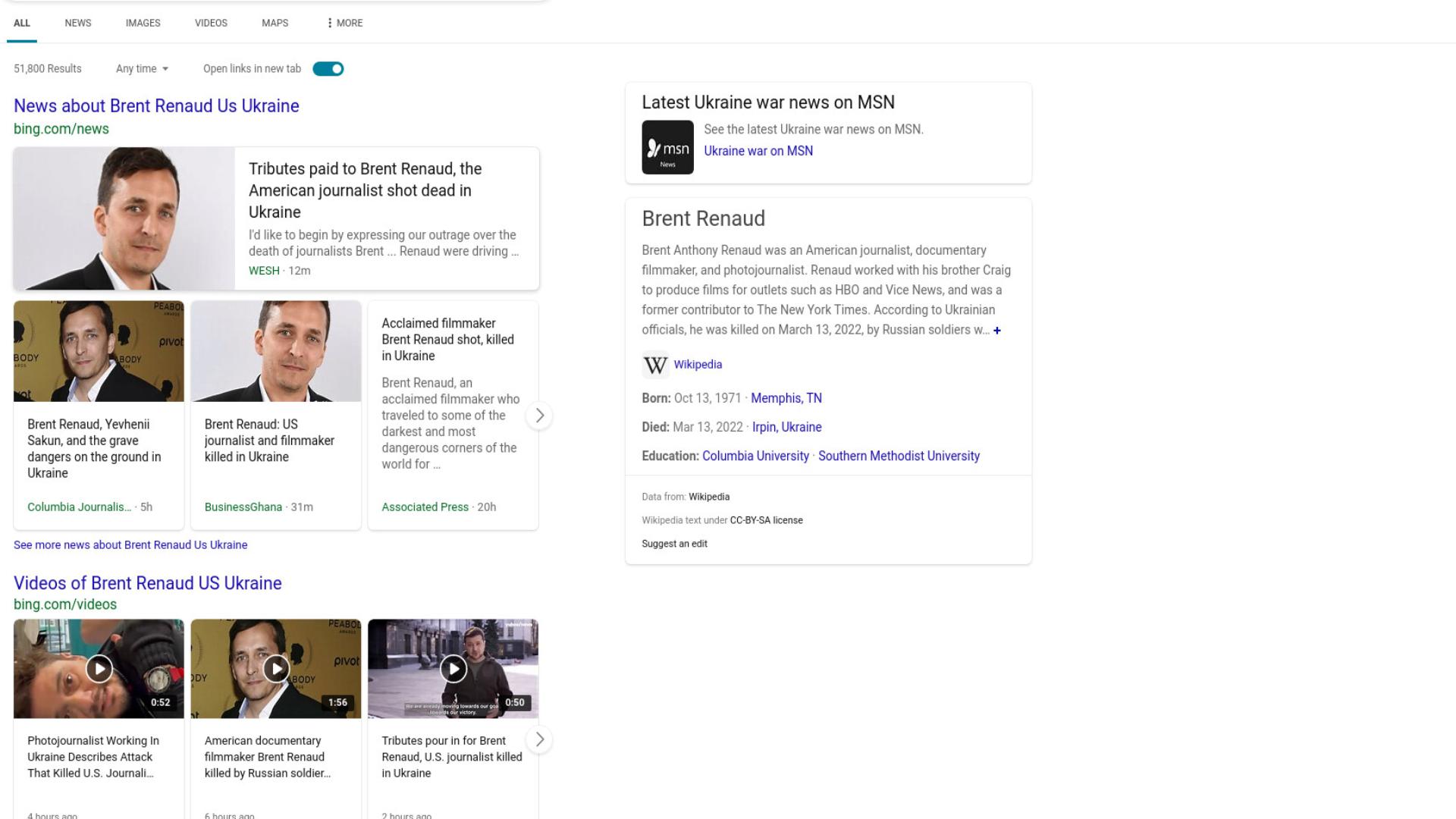Click the BusinessGhana article thumbnail

point(276,351)
